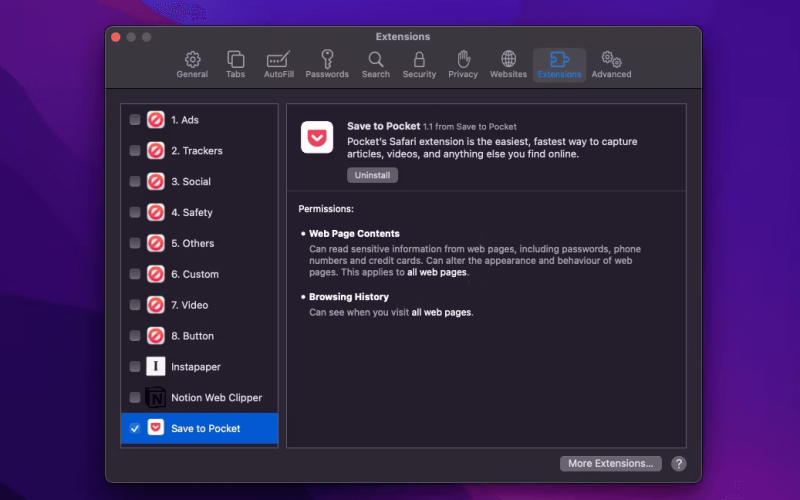The width and height of the screenshot is (800, 500).
Task: Select the "6. Custom" extension row
Action: tap(199, 274)
